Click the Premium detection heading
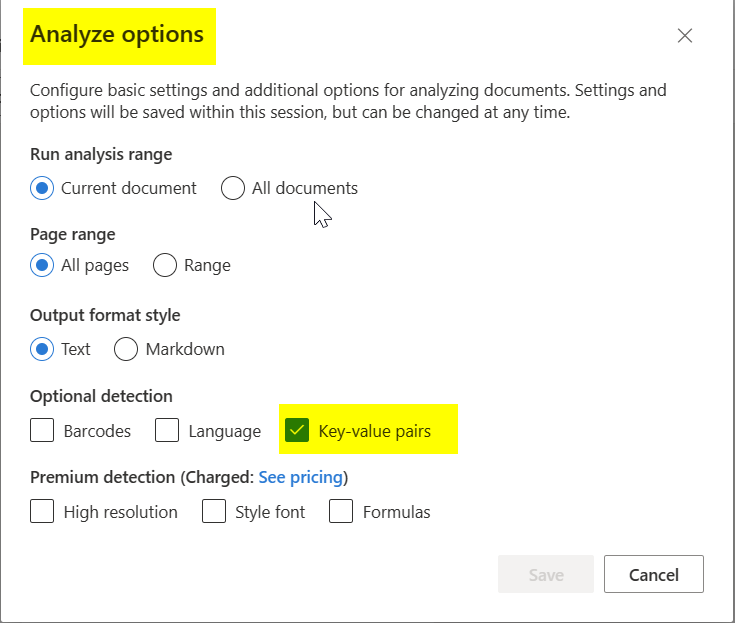The width and height of the screenshot is (735, 623). pos(189,477)
